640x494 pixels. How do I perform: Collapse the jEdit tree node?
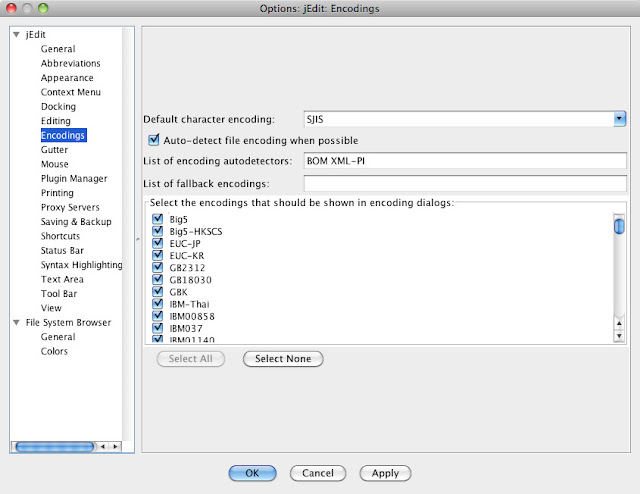click(16, 35)
